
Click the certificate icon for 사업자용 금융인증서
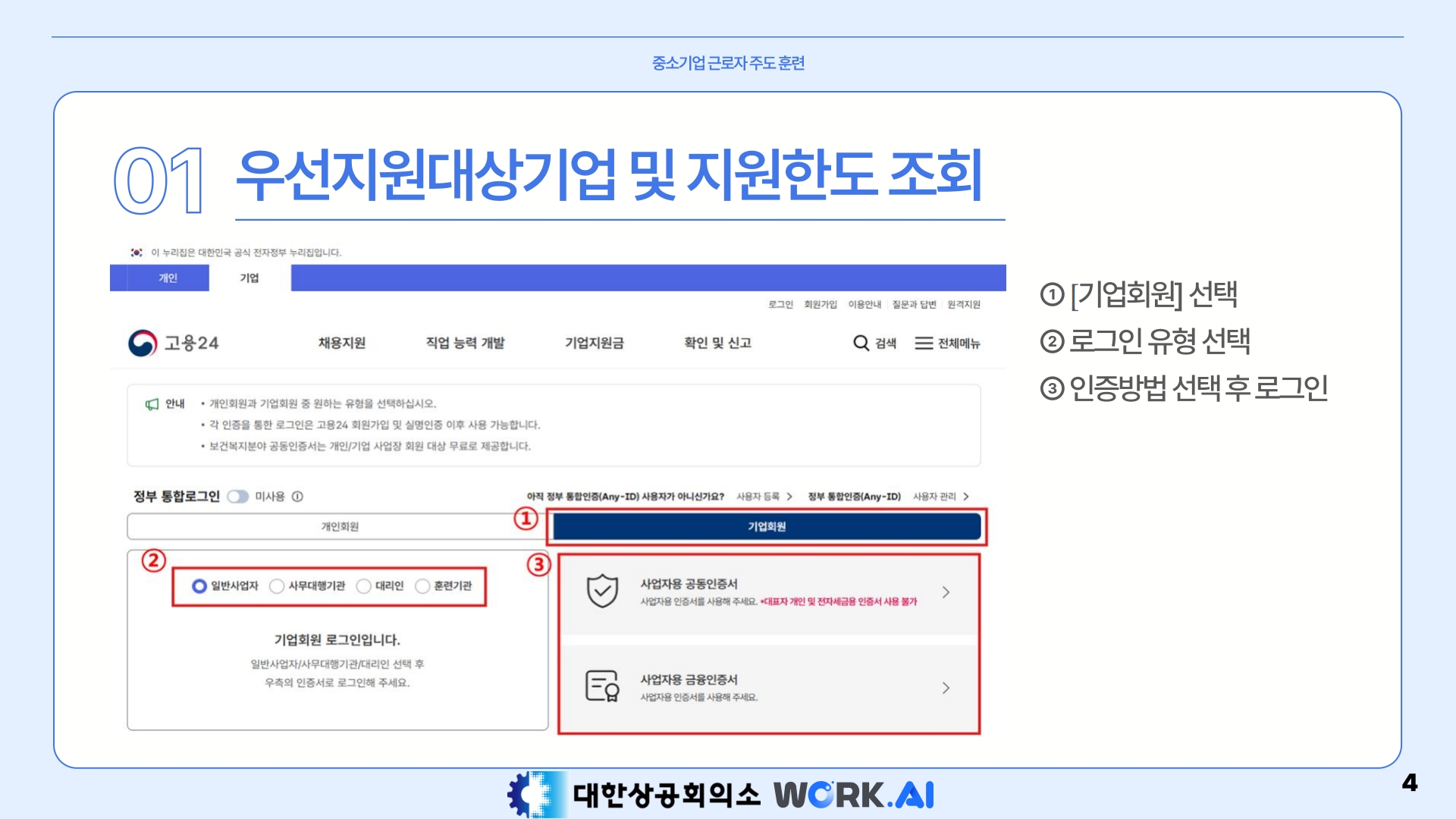click(602, 686)
